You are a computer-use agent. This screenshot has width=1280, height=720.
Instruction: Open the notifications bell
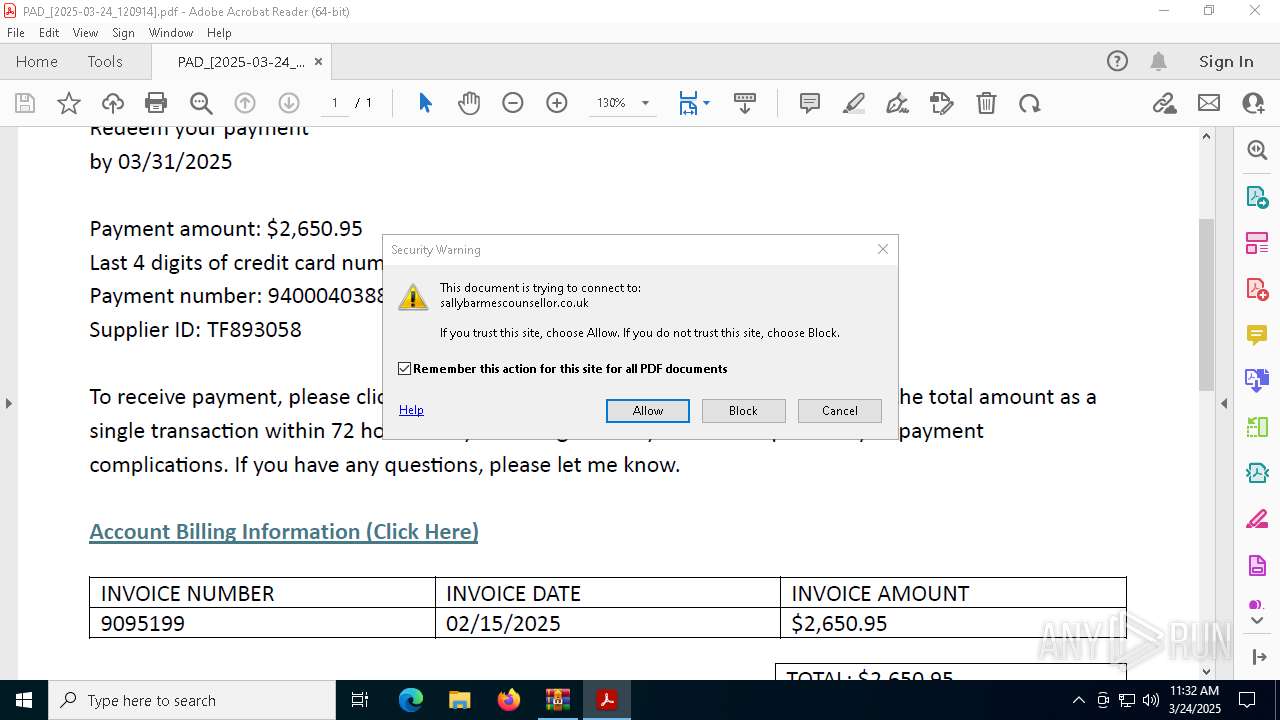click(1158, 61)
